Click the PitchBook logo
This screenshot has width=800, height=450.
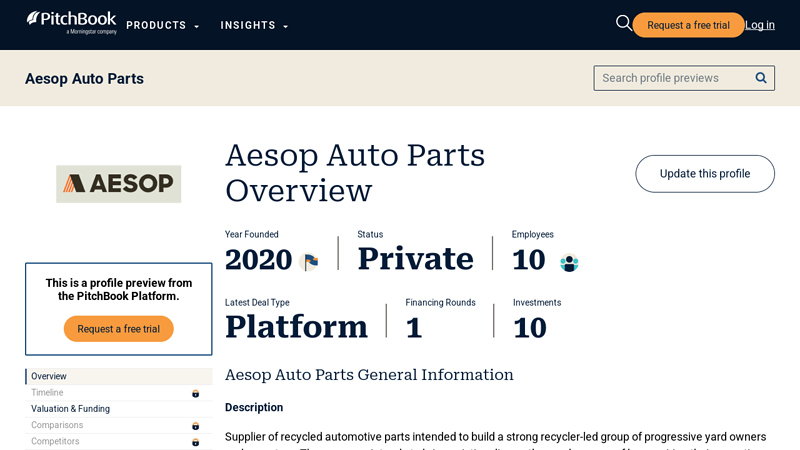click(x=71, y=23)
